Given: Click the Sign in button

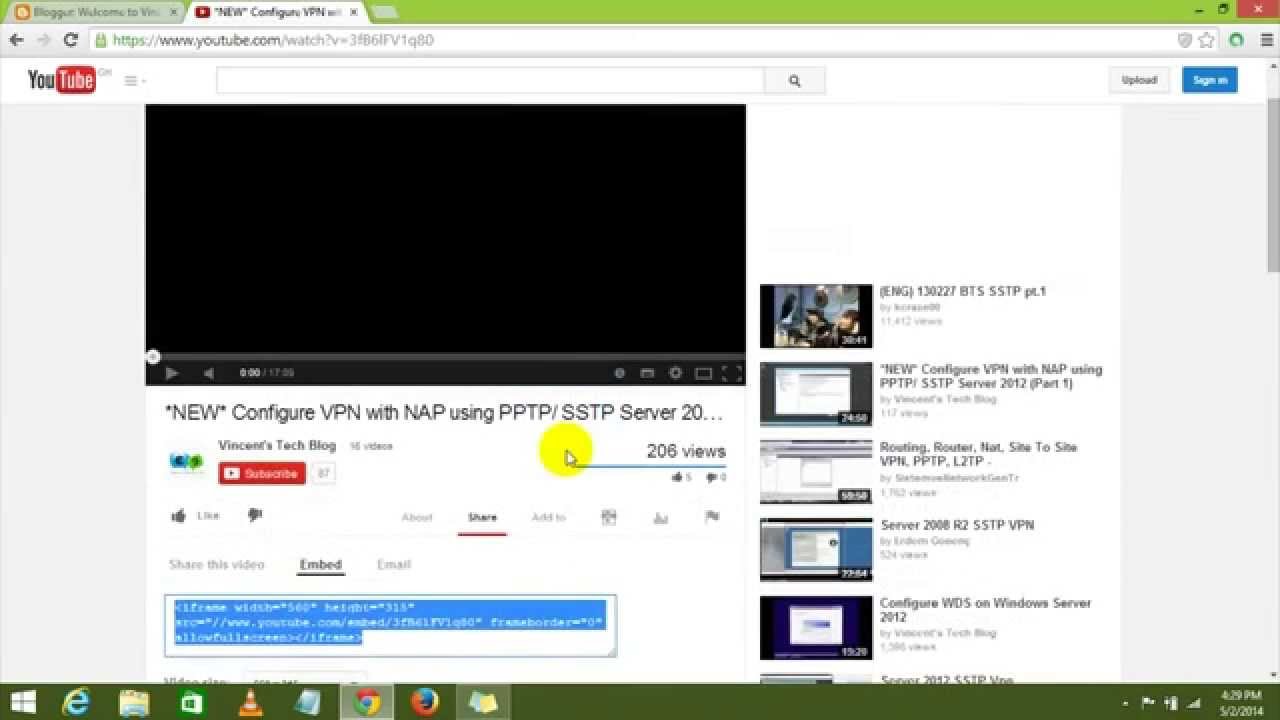Looking at the screenshot, I should tap(1210, 80).
